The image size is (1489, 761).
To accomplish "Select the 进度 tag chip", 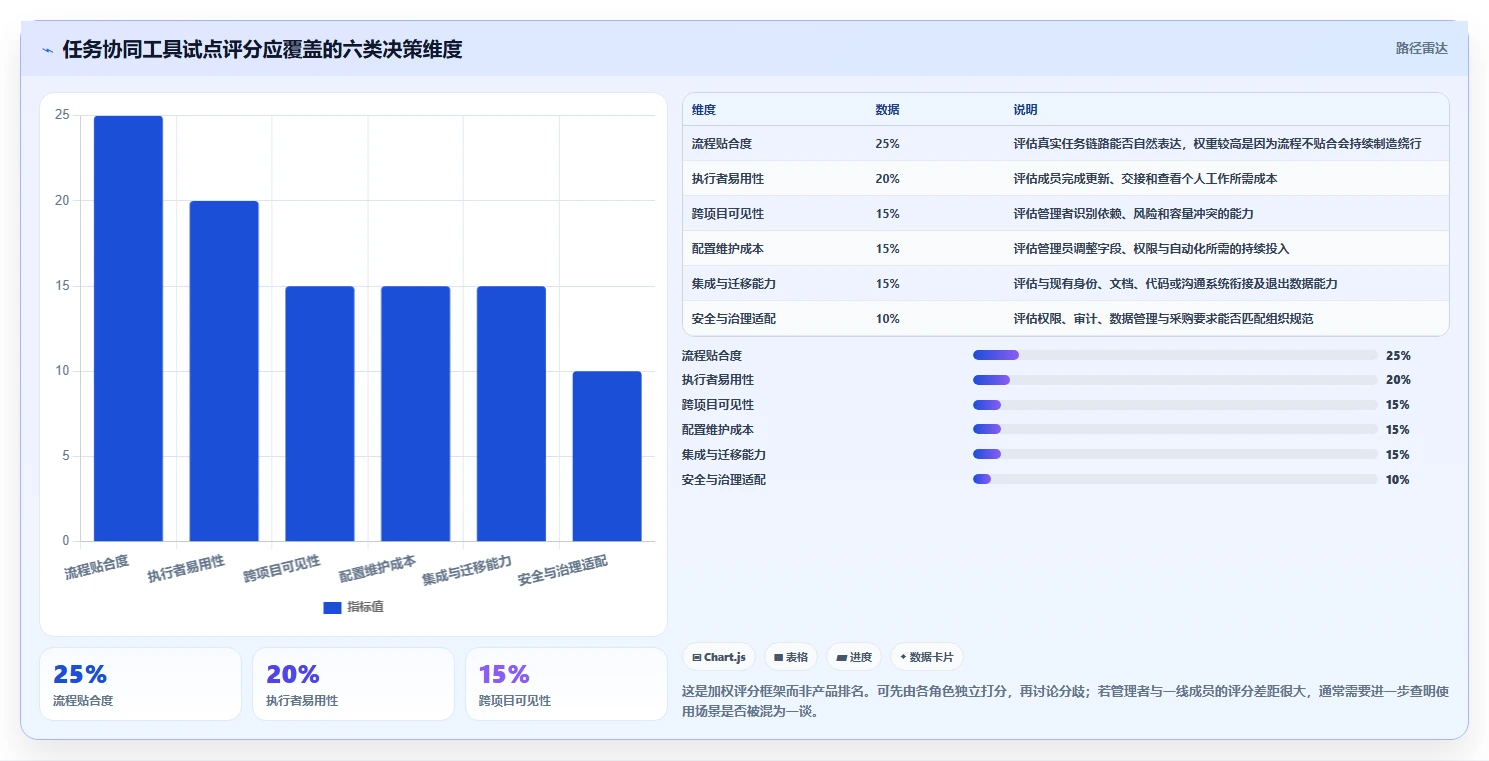I will 853,657.
